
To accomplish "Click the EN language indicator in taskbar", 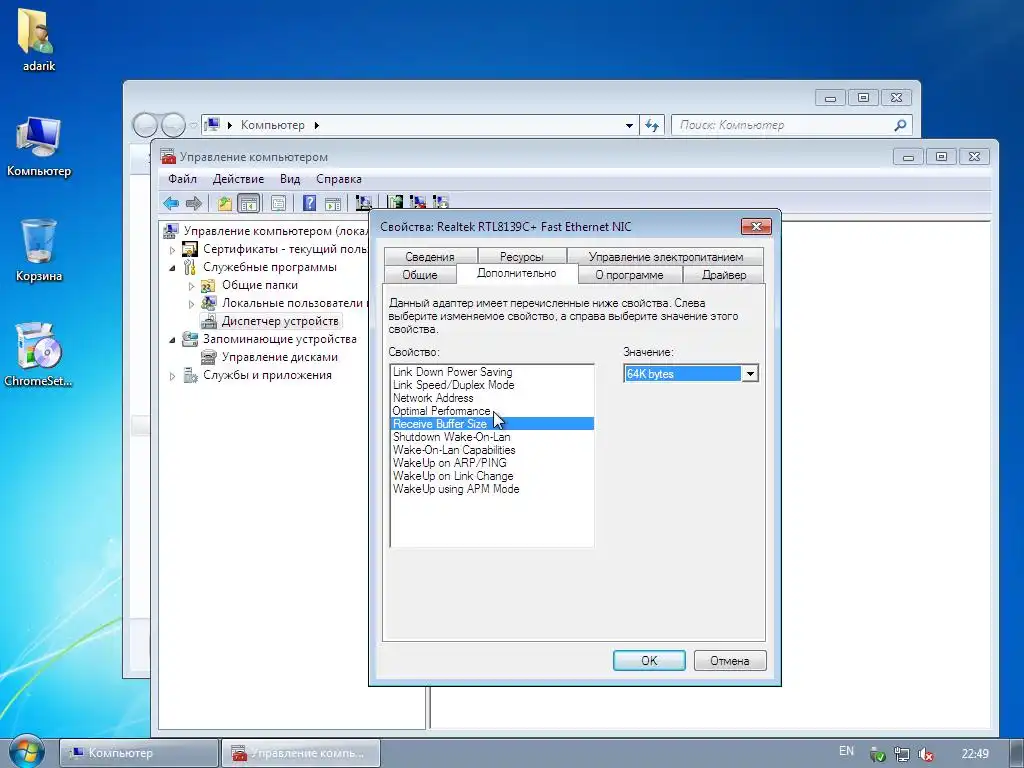I will coord(846,751).
